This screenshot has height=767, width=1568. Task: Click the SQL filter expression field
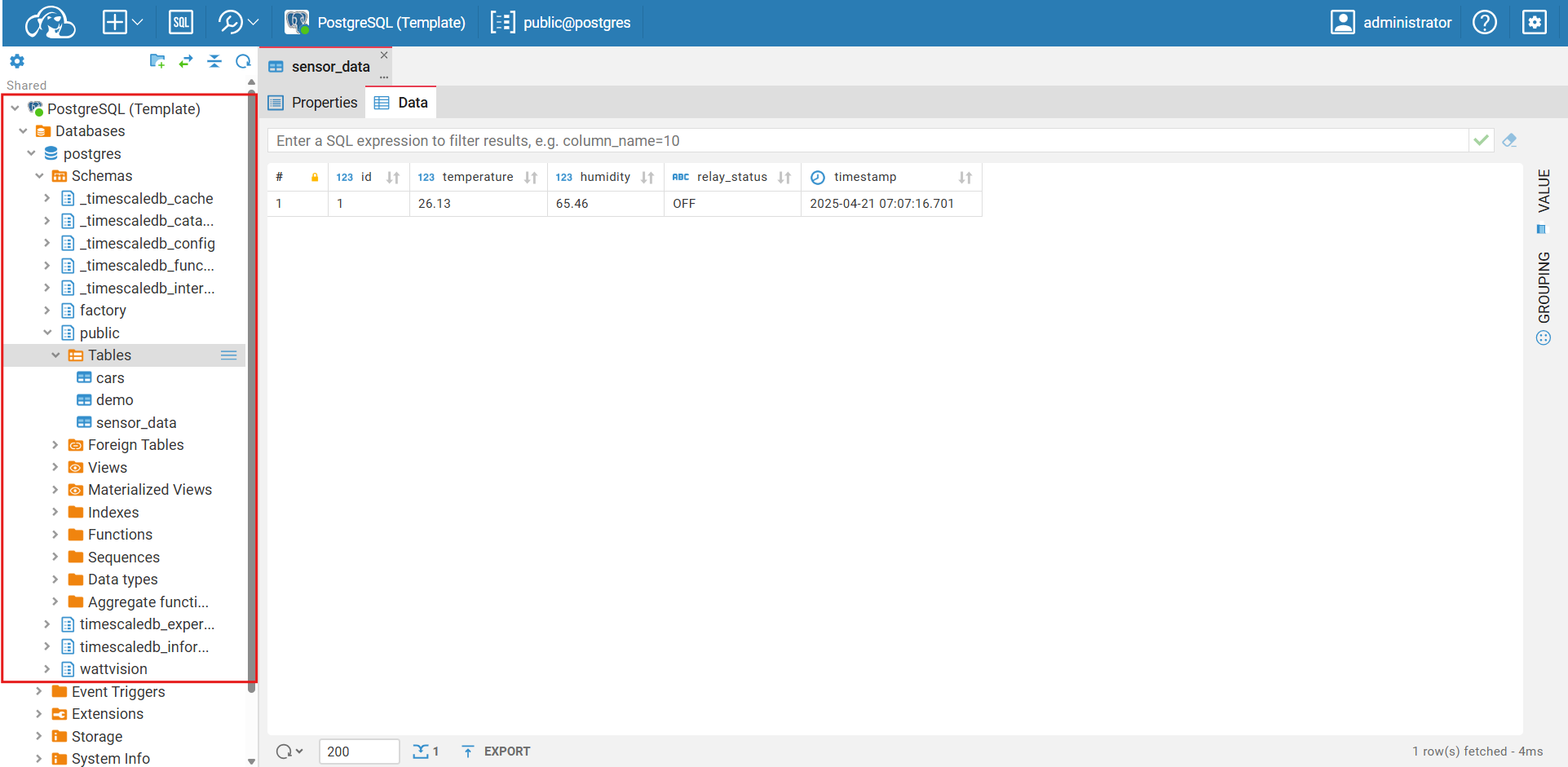point(868,140)
